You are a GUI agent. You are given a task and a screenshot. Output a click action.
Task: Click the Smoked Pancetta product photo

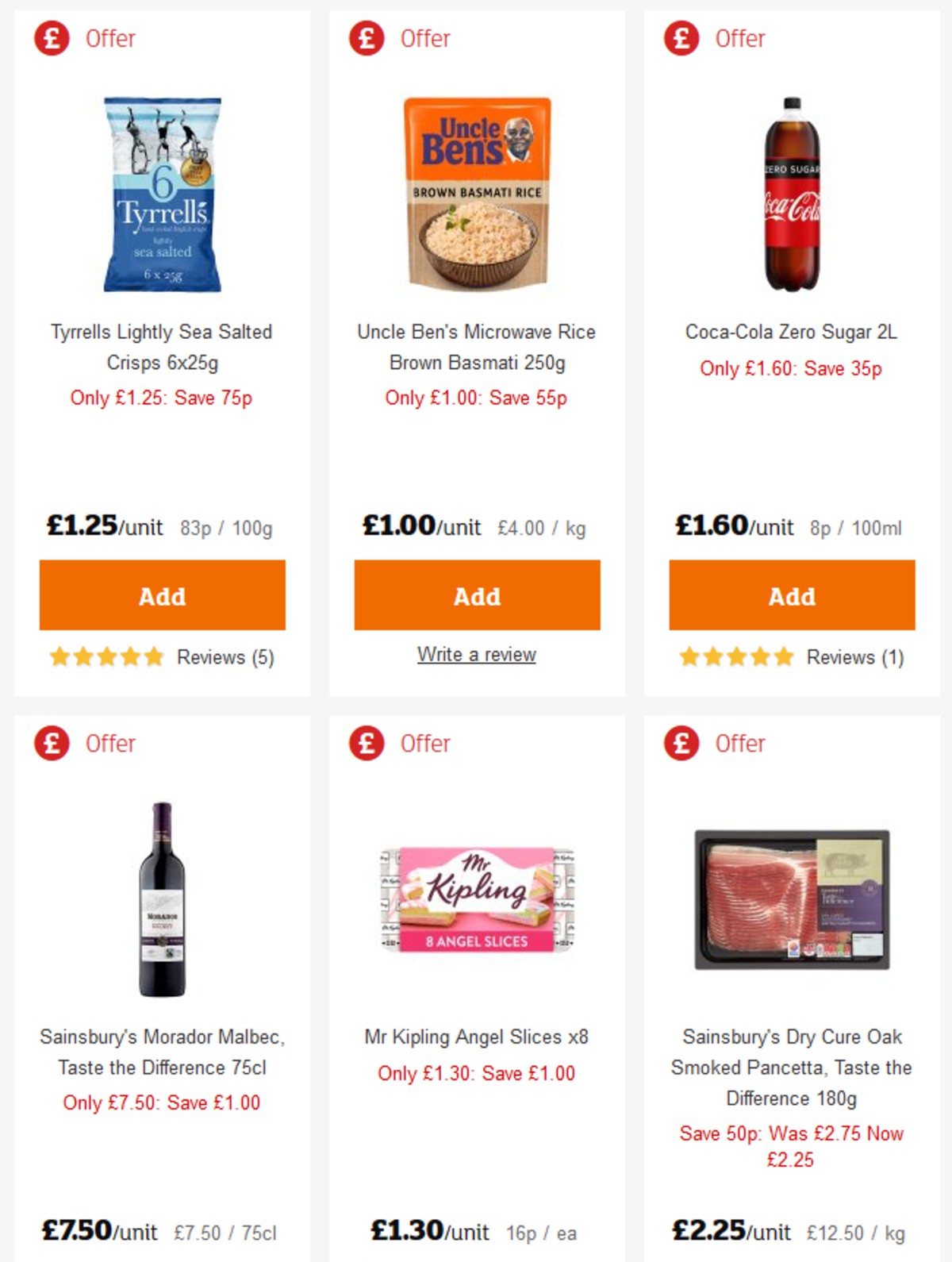point(791,897)
